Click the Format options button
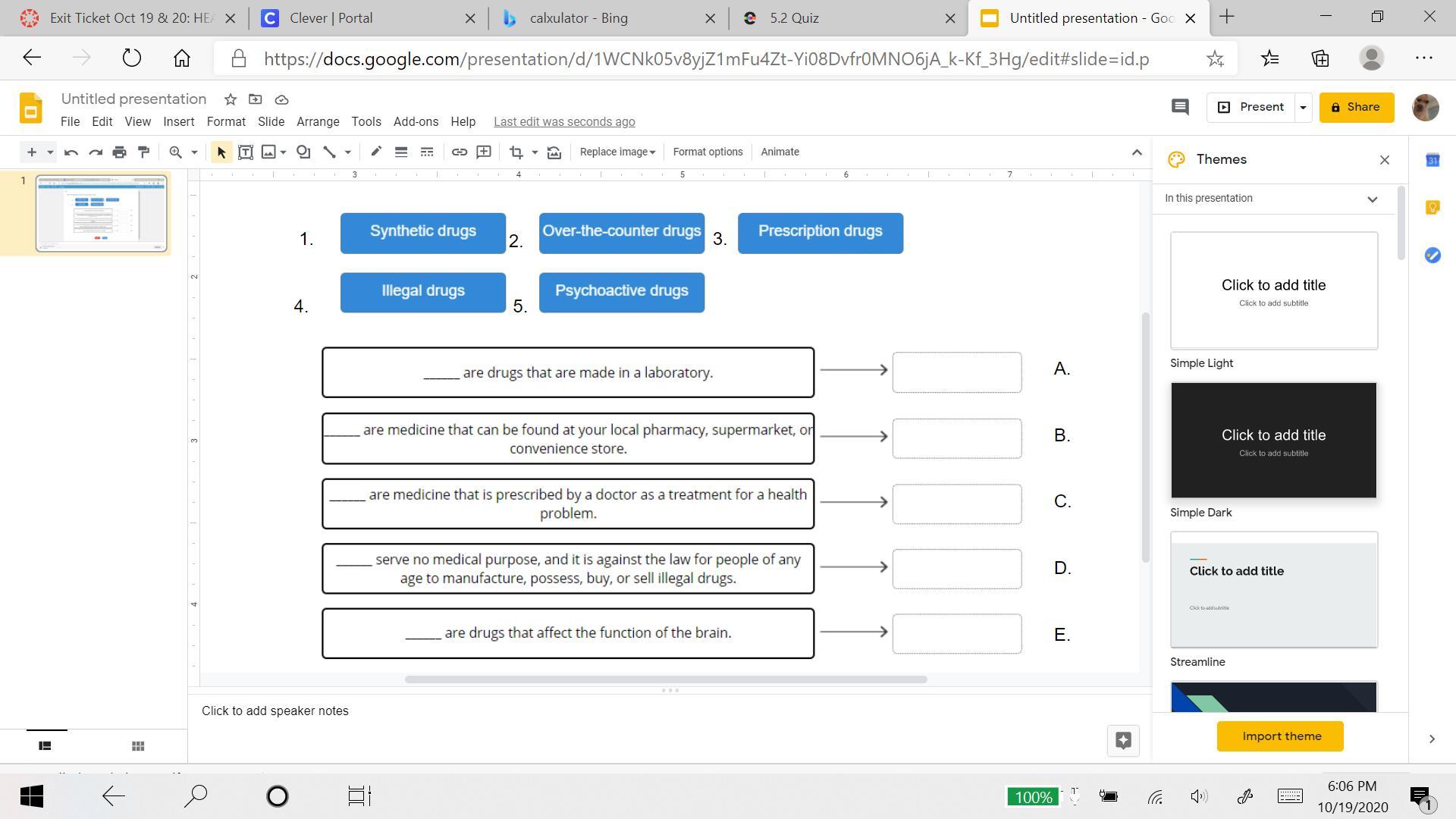The image size is (1456, 819). [x=707, y=152]
